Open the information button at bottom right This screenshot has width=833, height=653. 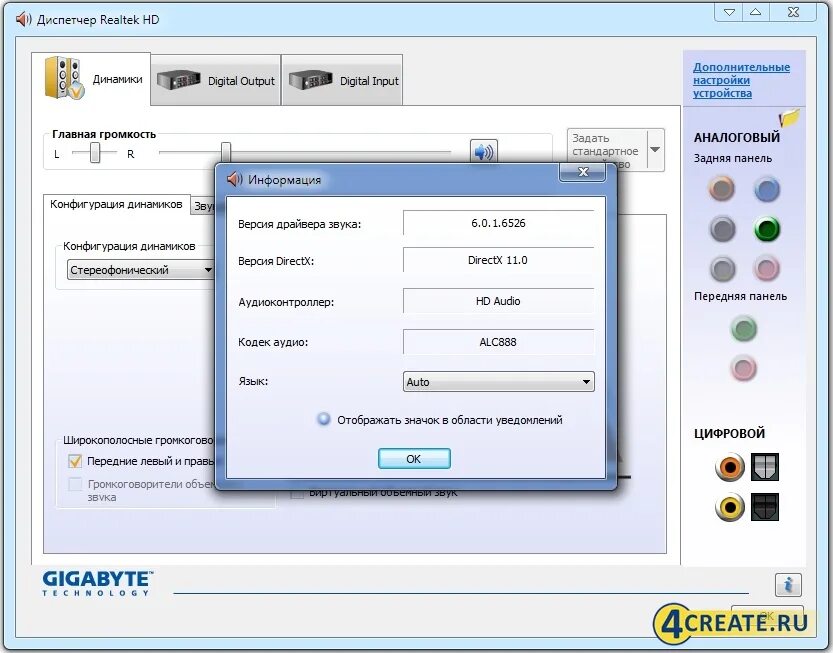point(788,586)
